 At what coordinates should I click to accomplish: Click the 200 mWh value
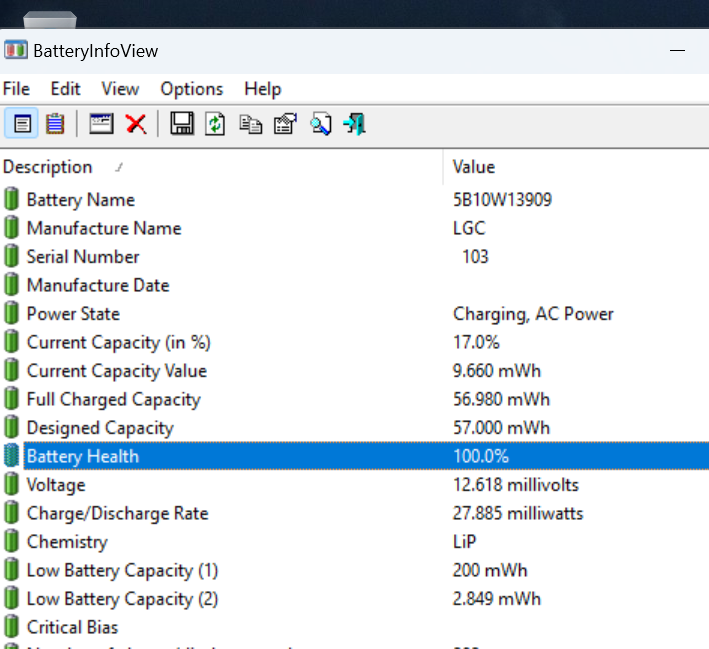pyautogui.click(x=490, y=570)
